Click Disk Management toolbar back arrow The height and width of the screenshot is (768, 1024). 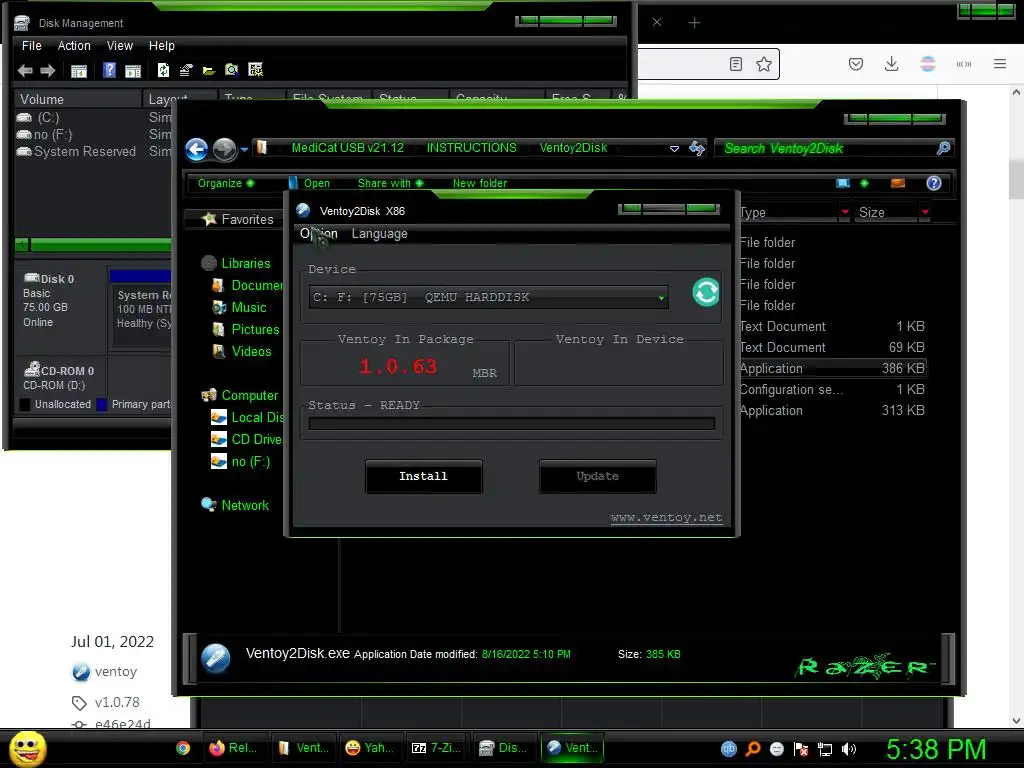click(25, 71)
